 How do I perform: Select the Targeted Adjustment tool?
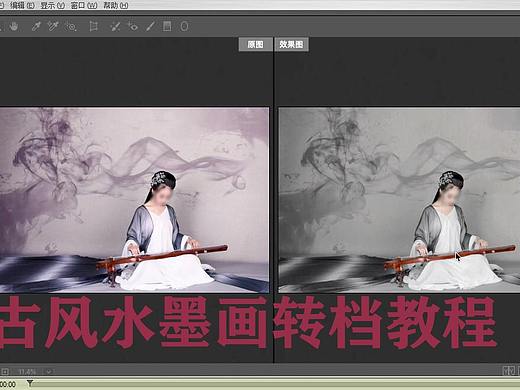coord(71,26)
